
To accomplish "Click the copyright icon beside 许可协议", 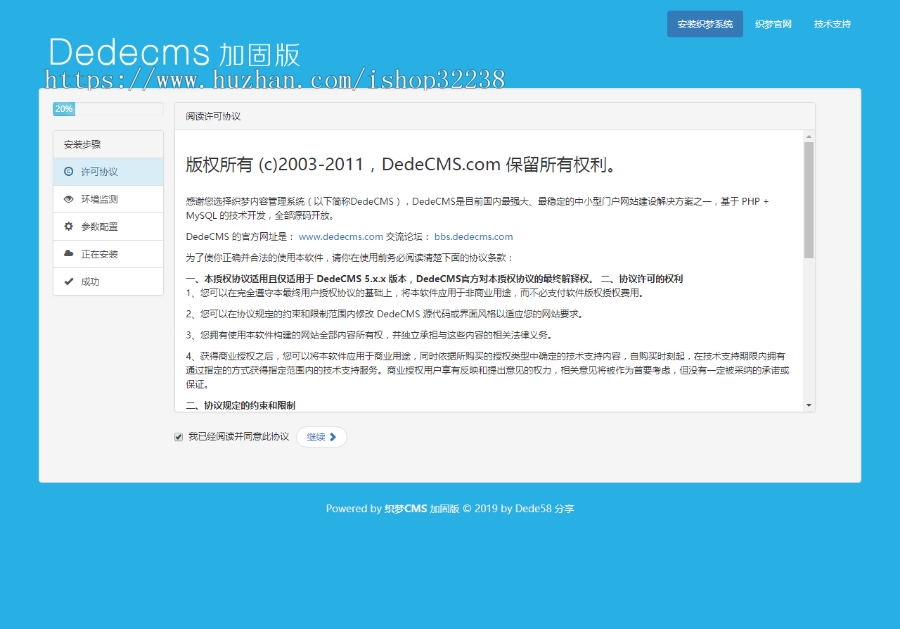I will 68,172.
